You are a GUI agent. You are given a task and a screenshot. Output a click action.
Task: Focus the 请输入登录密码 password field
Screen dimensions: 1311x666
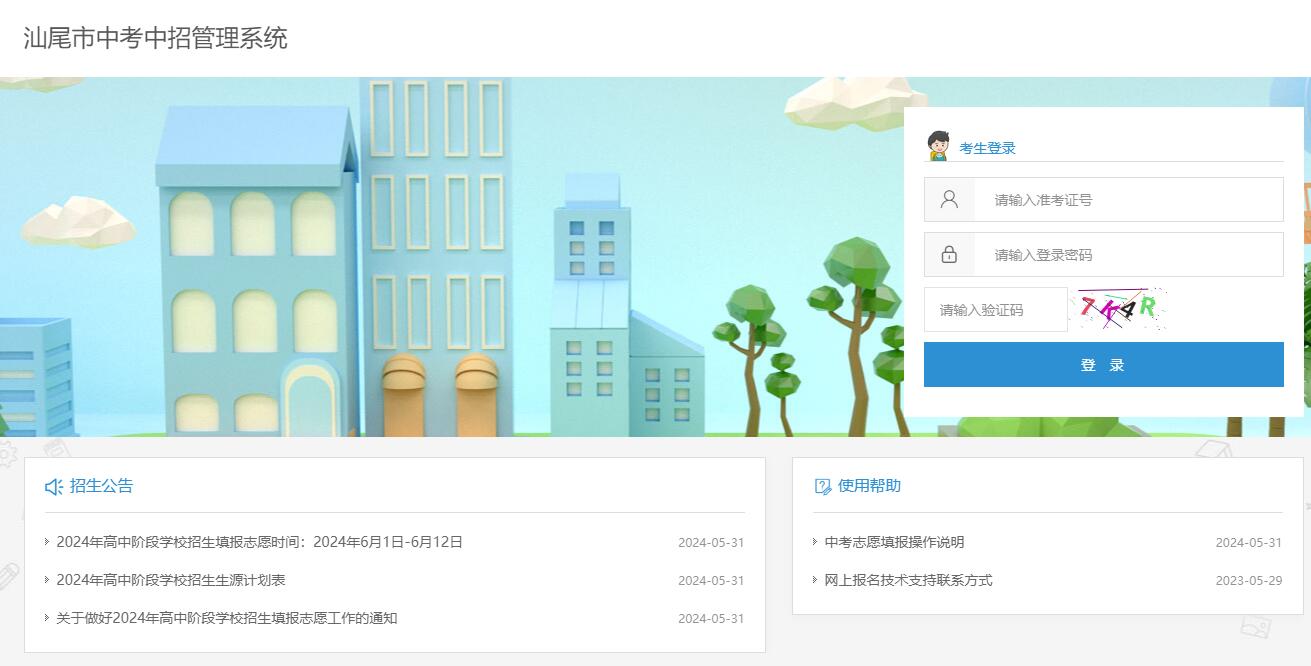tap(1128, 255)
